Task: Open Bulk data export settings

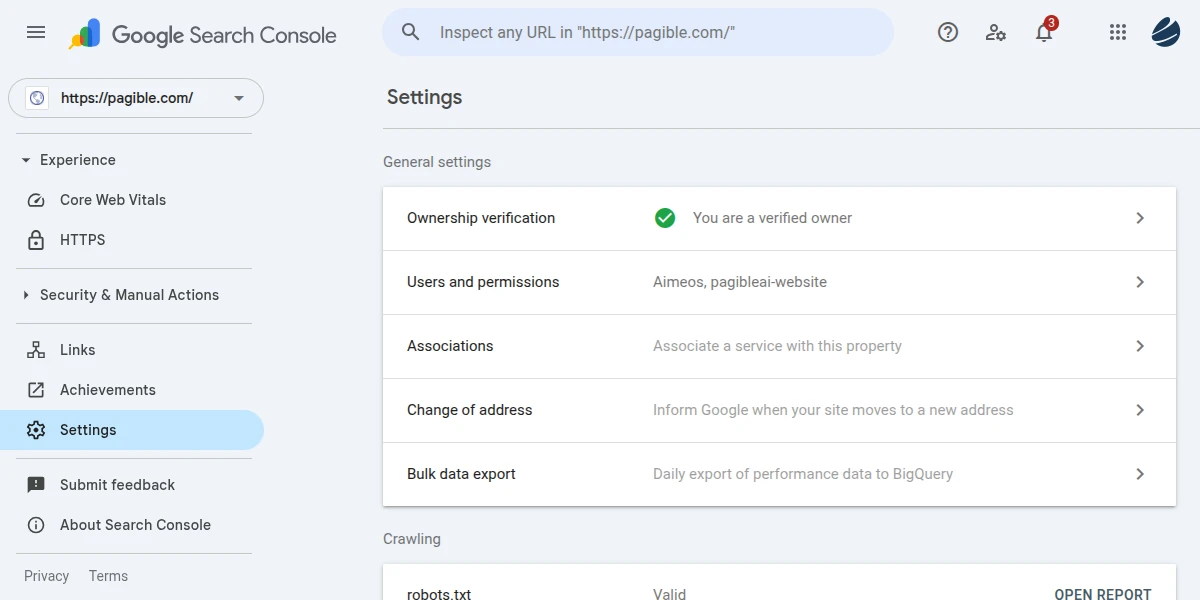Action: pyautogui.click(x=779, y=474)
